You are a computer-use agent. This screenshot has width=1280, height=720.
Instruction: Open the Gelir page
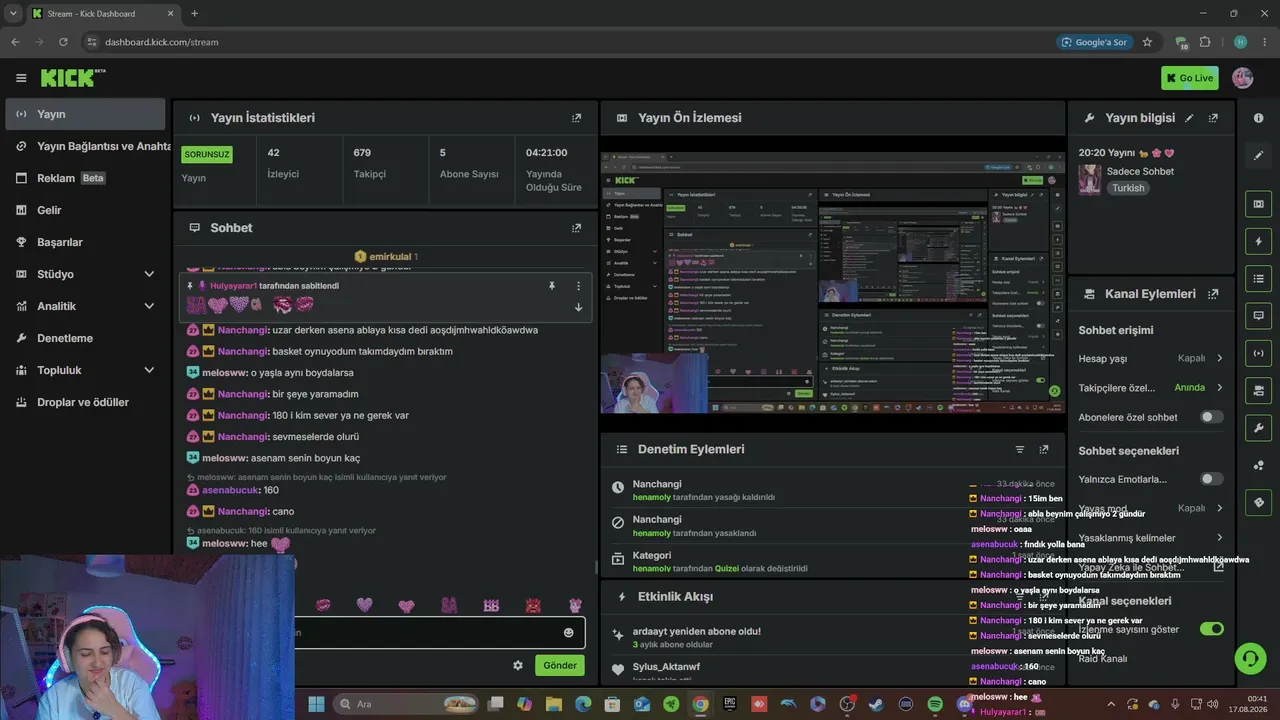click(86, 210)
